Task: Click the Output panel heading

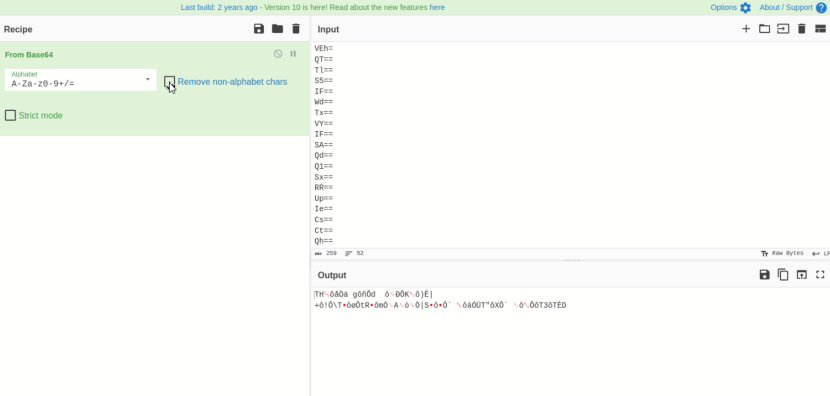Action: point(332,275)
